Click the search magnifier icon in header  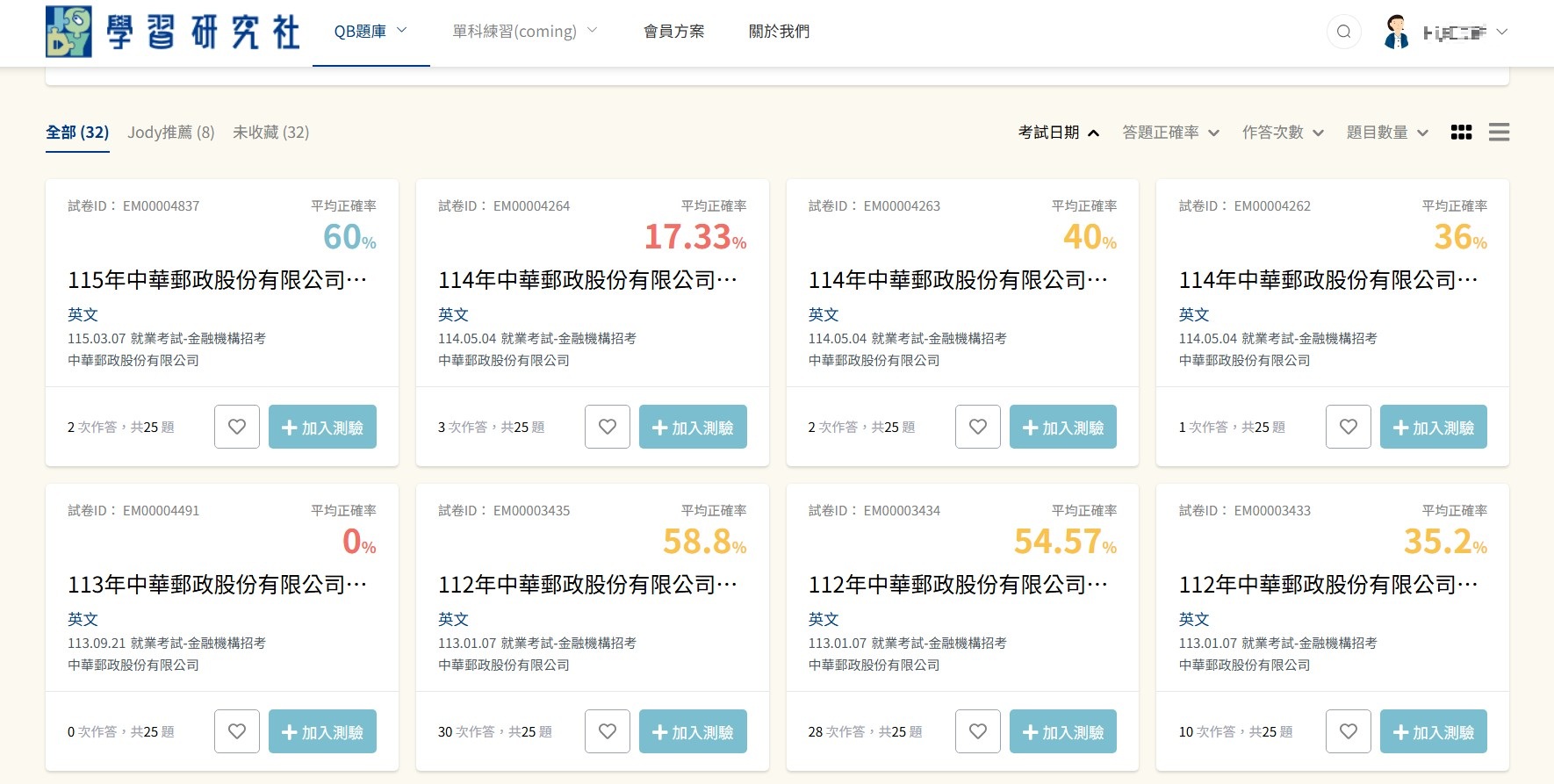pos(1343,32)
